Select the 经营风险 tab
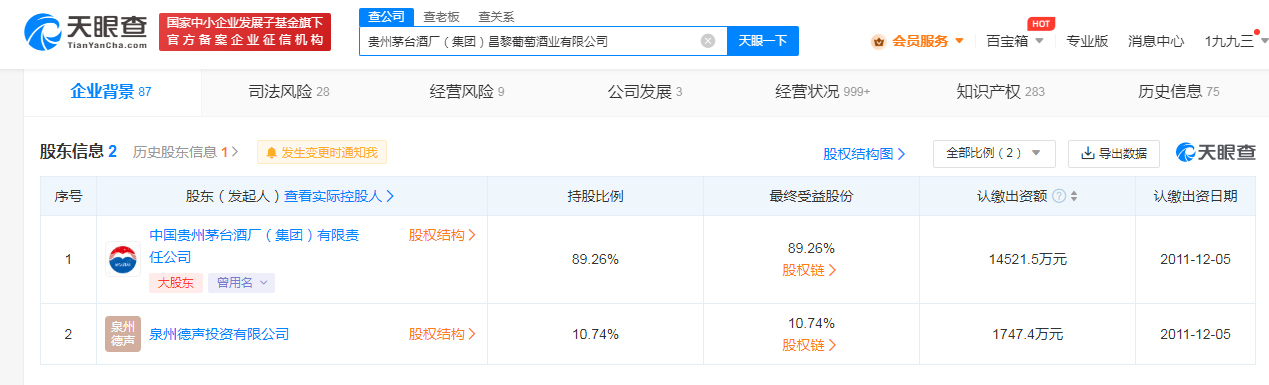Image resolution: width=1269 pixels, height=385 pixels. tap(466, 92)
